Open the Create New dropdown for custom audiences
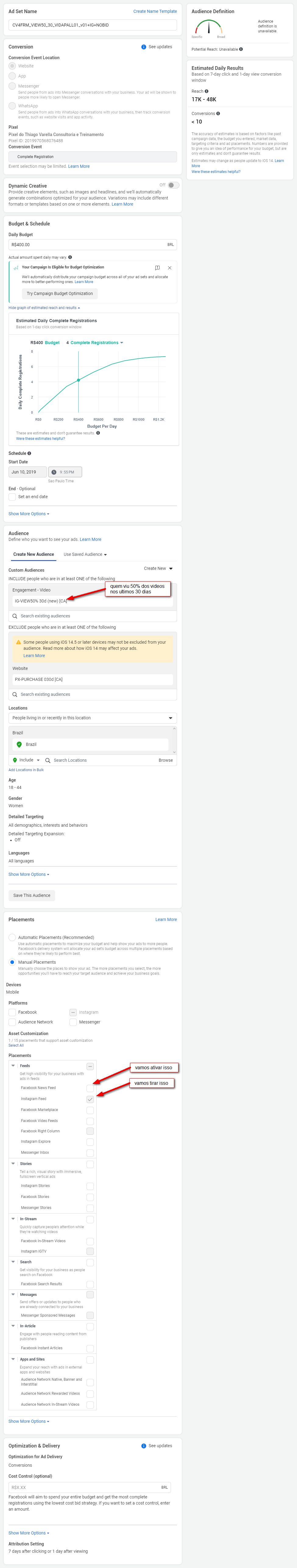This screenshot has height=1568, width=297. 158,569
